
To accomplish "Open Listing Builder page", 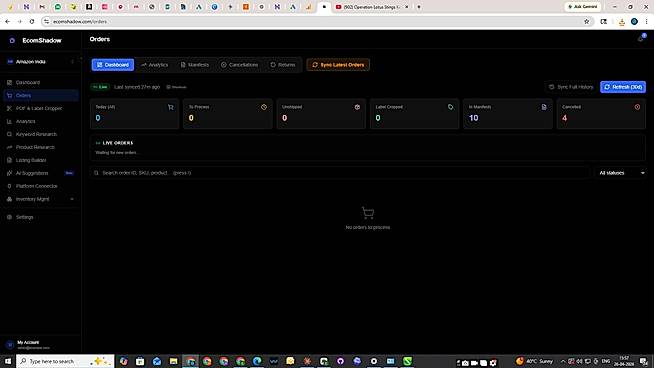I will click(x=40, y=160).
